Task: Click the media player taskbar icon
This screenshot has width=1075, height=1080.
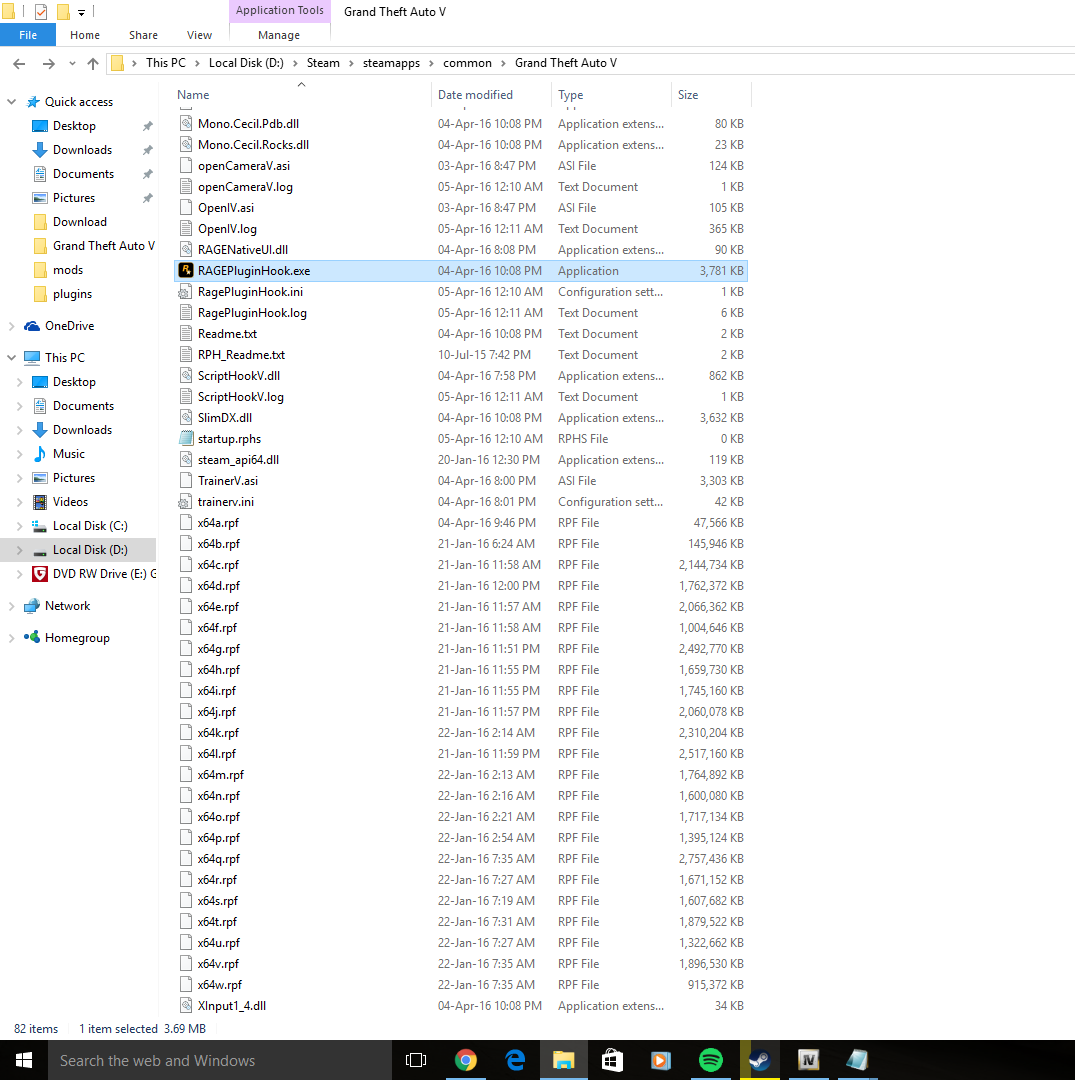Action: pos(661,1060)
